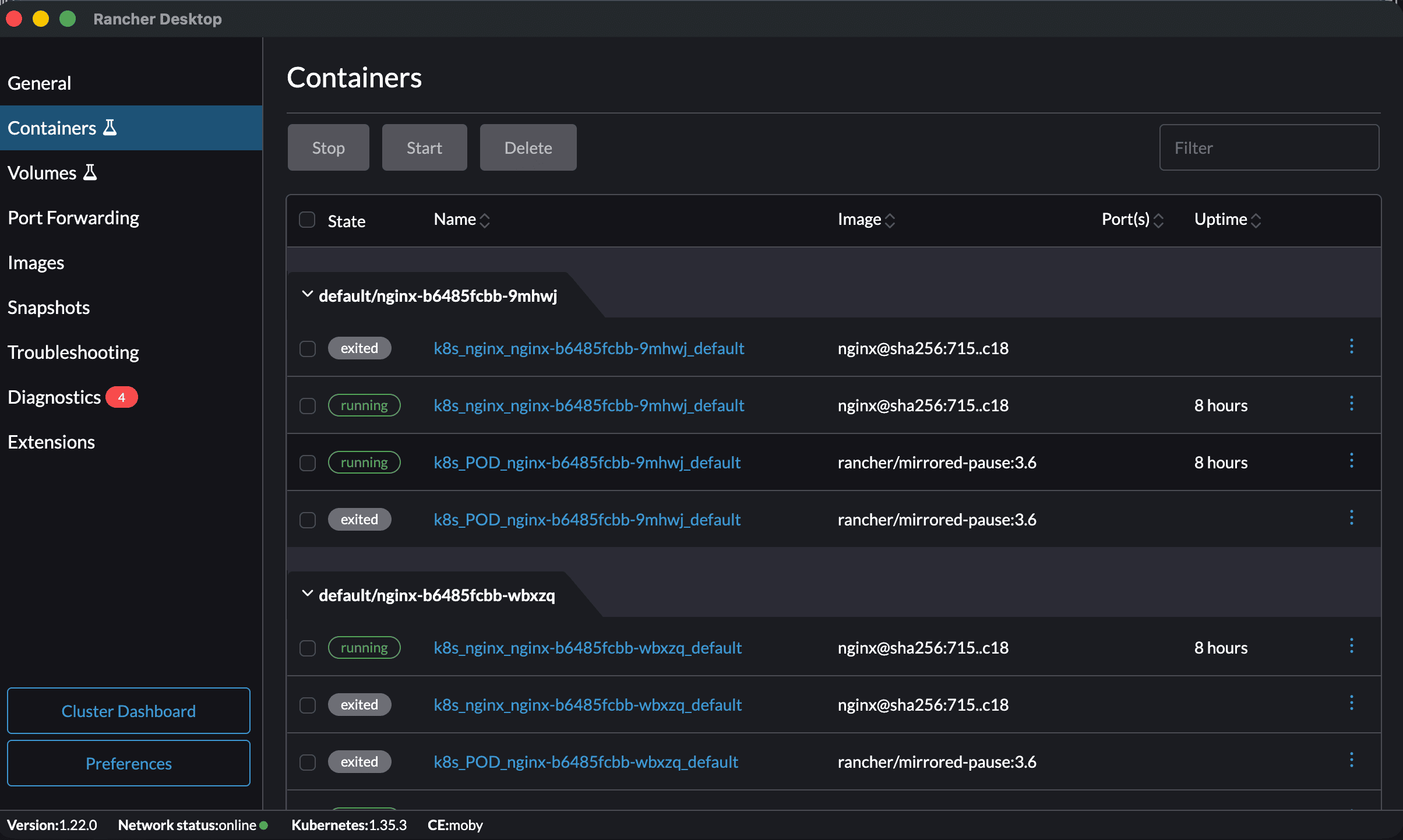The image size is (1403, 840).
Task: Open the three-dot menu of exited POD wbxzq row
Action: pos(1352,760)
